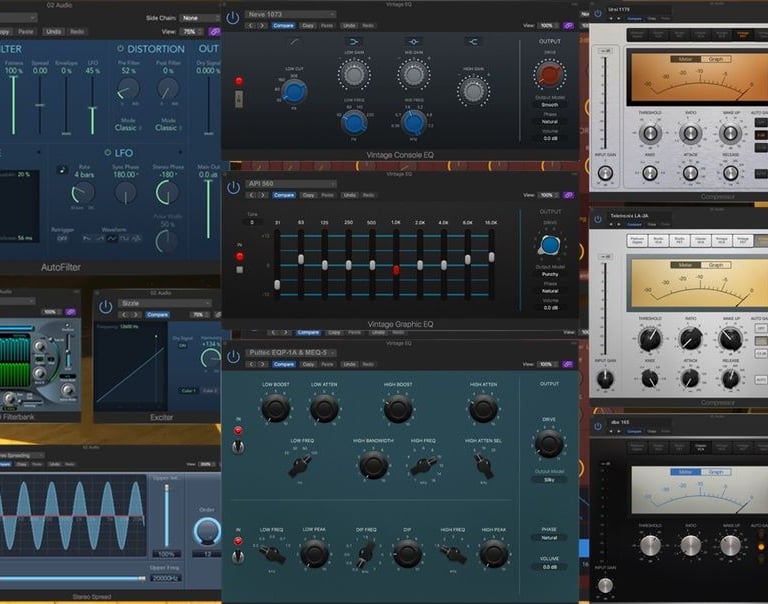
Task: Open the Pultec EQP-1A & MEQ-5 preset dropdown
Action: pyautogui.click(x=290, y=353)
